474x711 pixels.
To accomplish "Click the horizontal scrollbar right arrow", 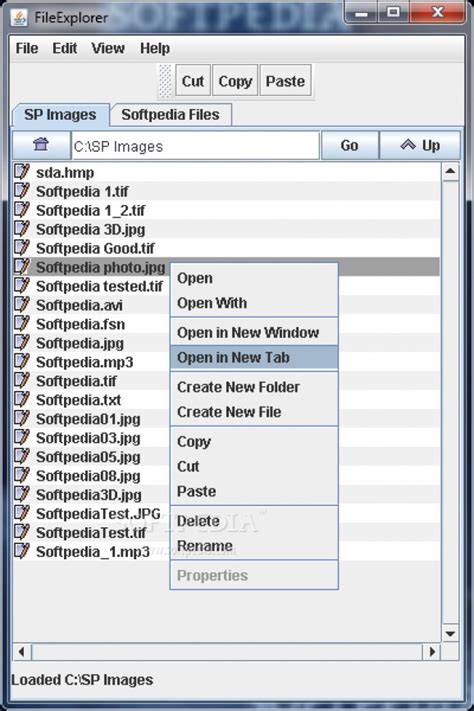I will [432, 652].
